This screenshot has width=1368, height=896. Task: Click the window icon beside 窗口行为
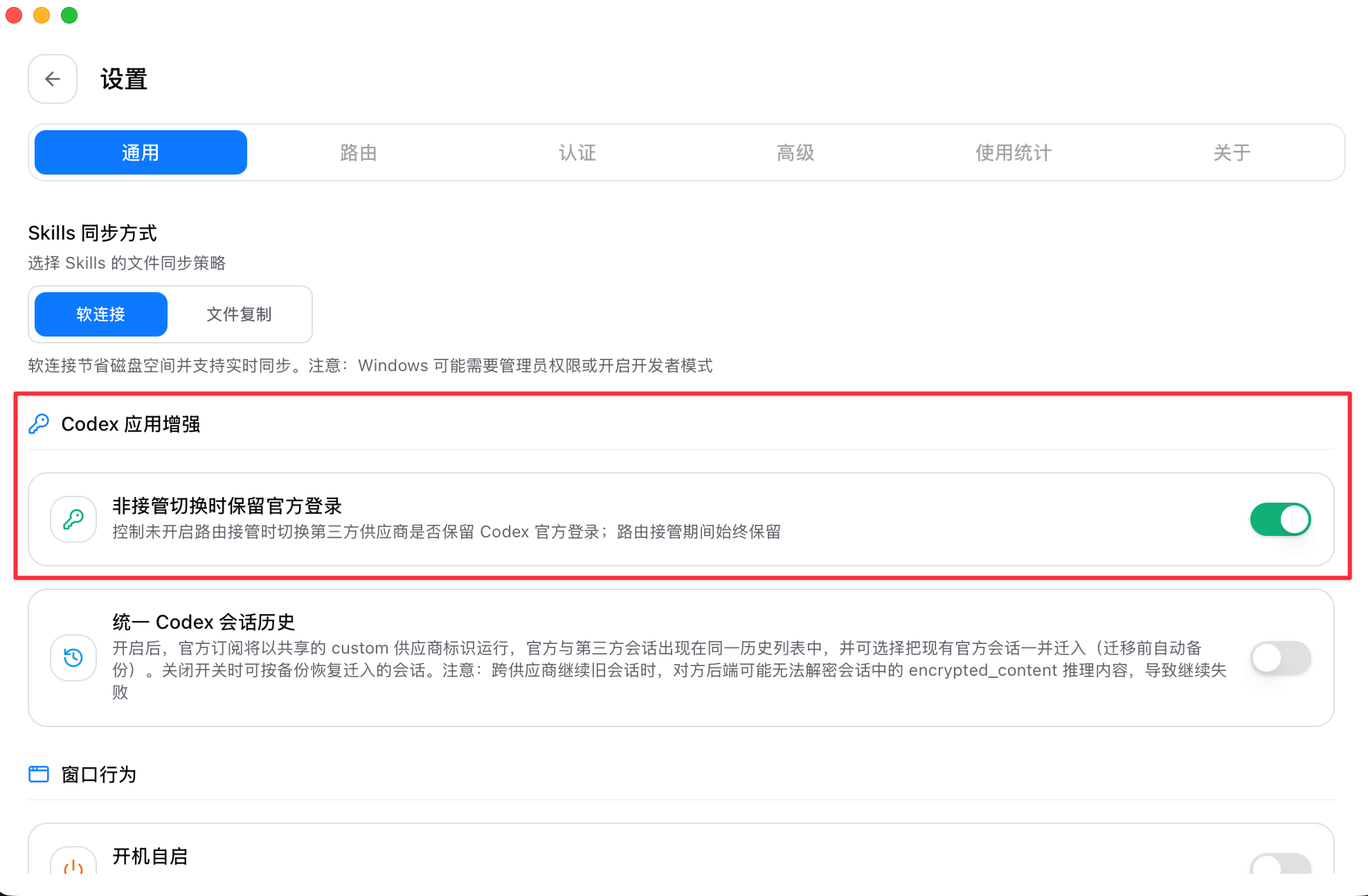pos(39,774)
